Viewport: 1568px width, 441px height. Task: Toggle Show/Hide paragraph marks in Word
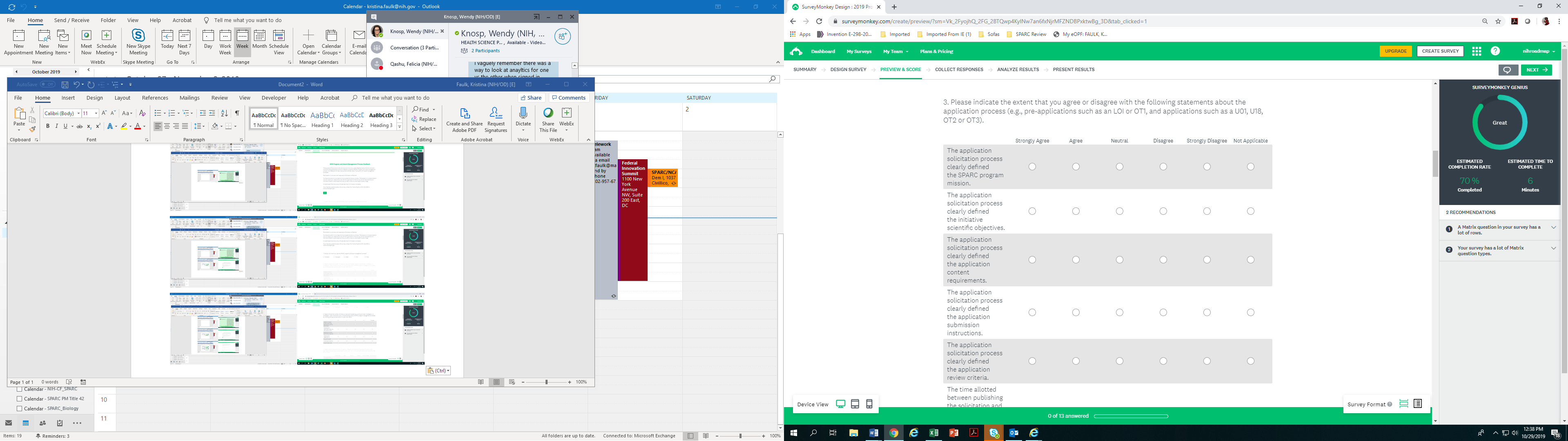[x=237, y=113]
